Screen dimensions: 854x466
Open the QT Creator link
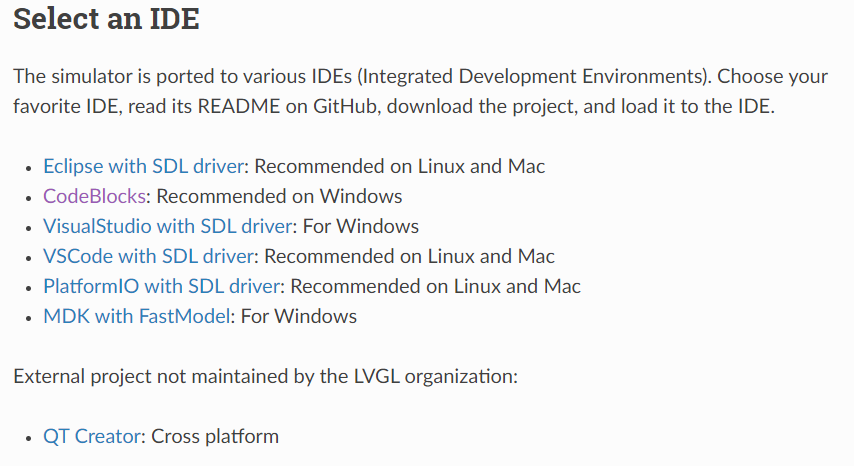click(92, 436)
